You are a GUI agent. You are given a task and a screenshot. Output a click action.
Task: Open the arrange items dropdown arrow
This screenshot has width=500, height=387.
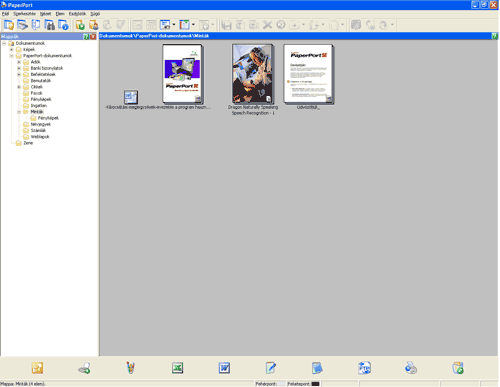193,25
